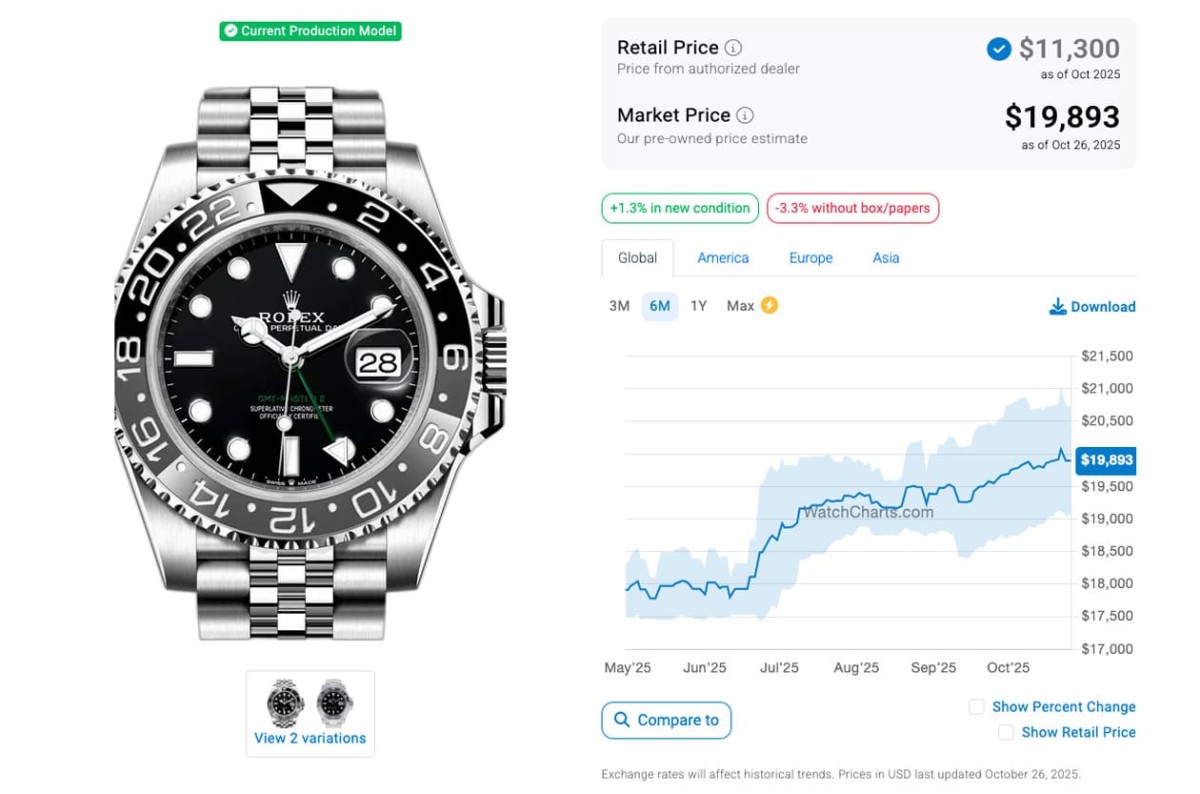Image resolution: width=1200 pixels, height=794 pixels.
Task: Click the second watch variation thumbnail
Action: pyautogui.click(x=335, y=702)
